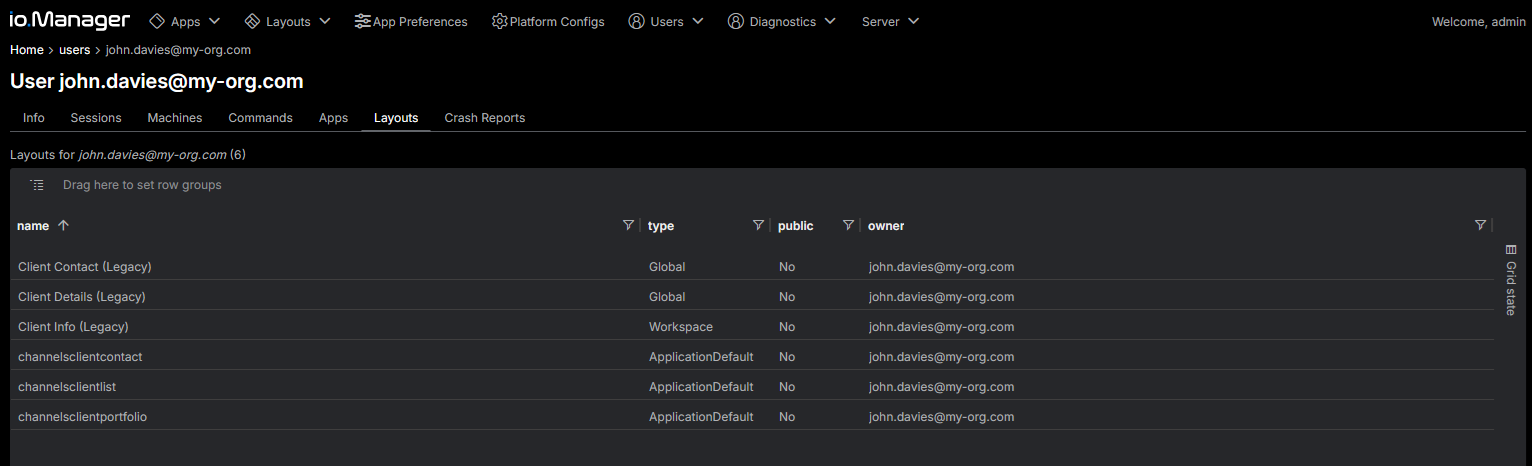Click the Grid state panel icon
Screen dimensions: 1532x466
tap(1511, 250)
